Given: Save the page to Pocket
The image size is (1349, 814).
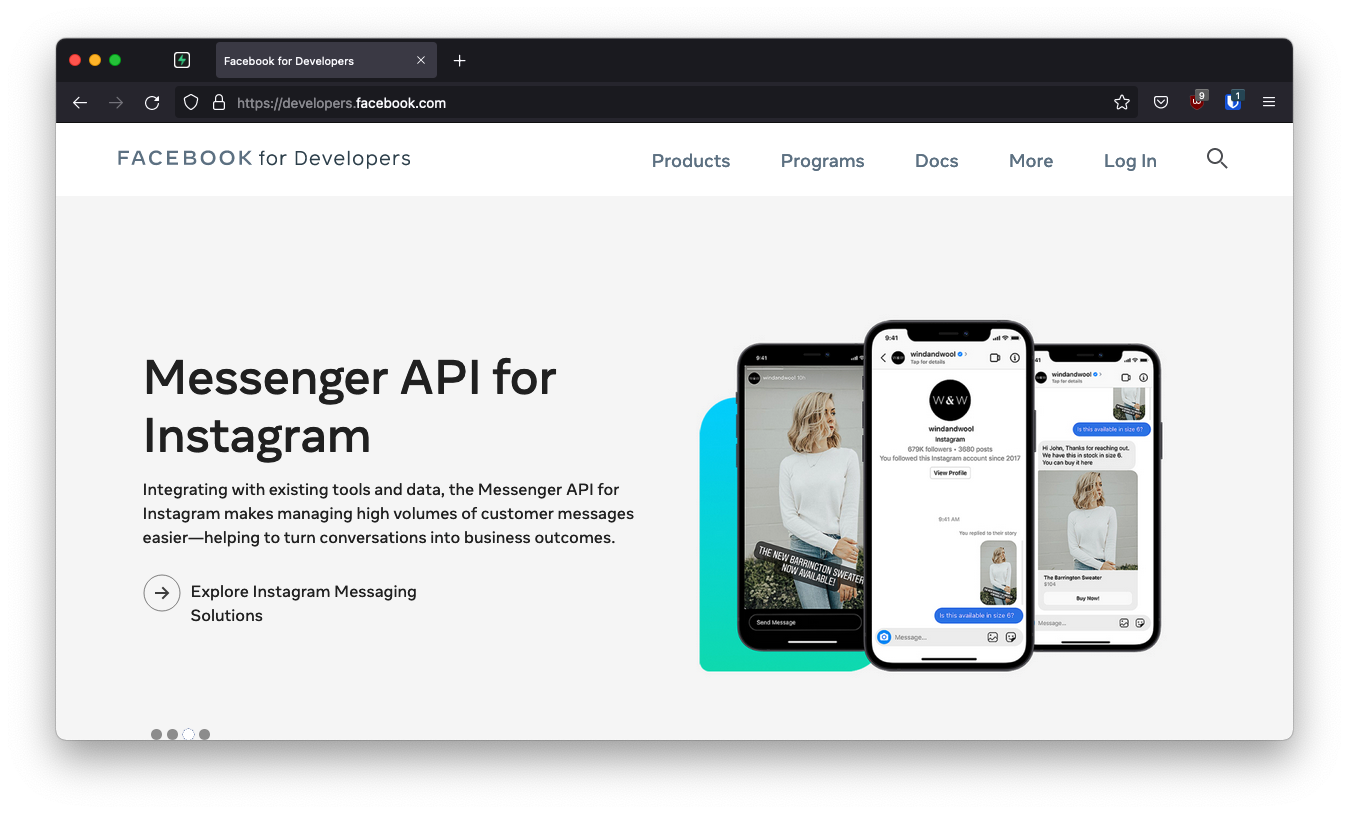Looking at the screenshot, I should pyautogui.click(x=1160, y=102).
